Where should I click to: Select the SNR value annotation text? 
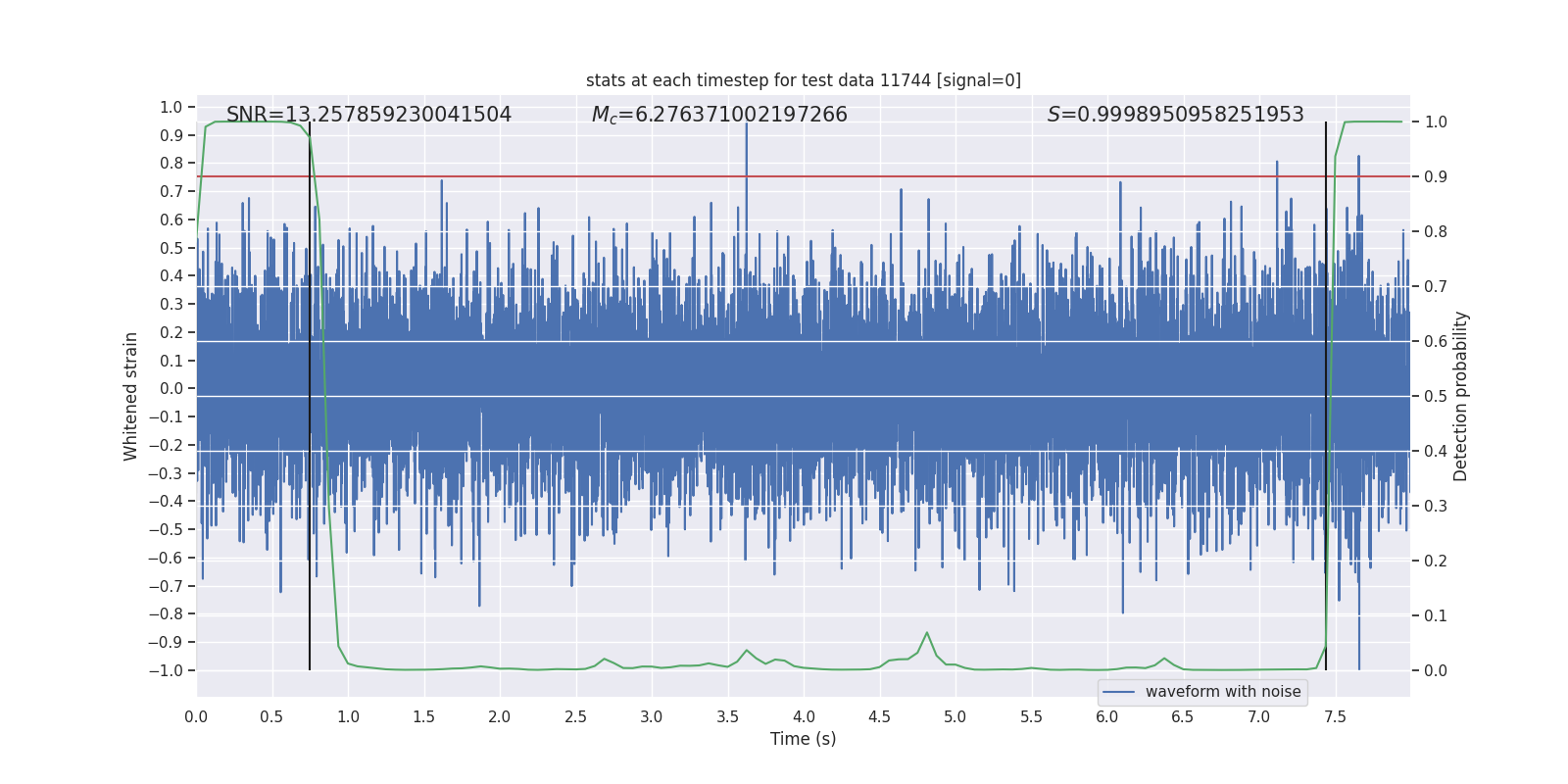coord(368,115)
